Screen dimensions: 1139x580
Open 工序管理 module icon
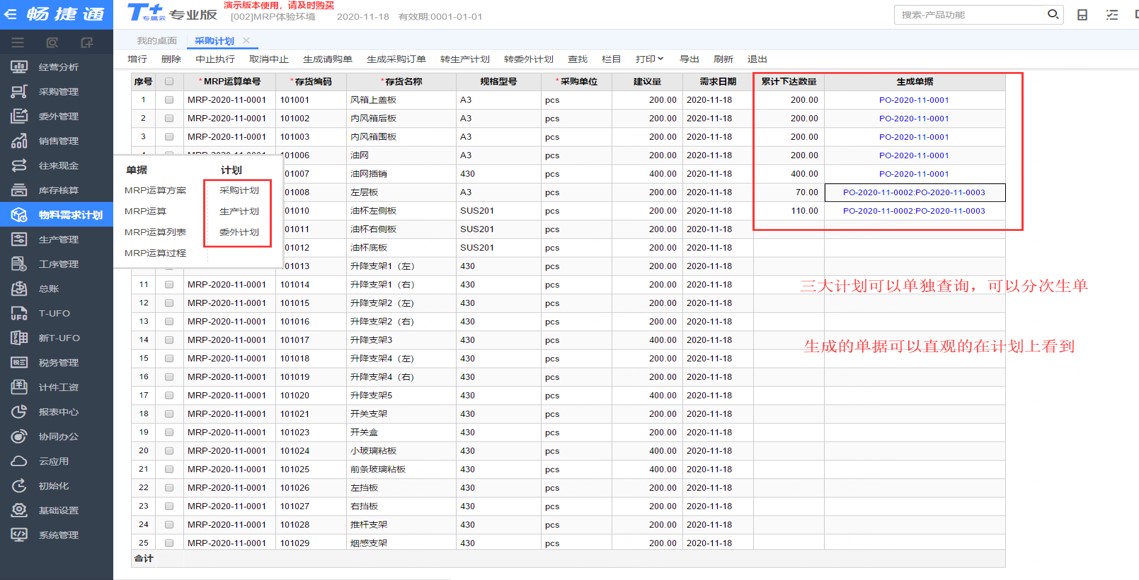(x=20, y=264)
